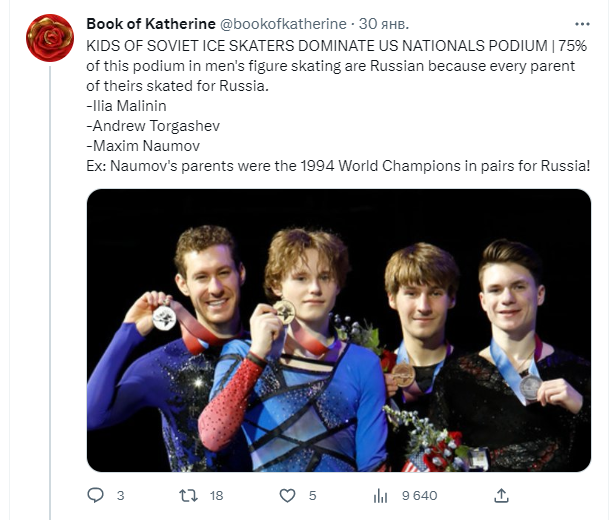The height and width of the screenshot is (520, 612).
Task: Open the three-dot More menu on tweet
Action: click(582, 23)
